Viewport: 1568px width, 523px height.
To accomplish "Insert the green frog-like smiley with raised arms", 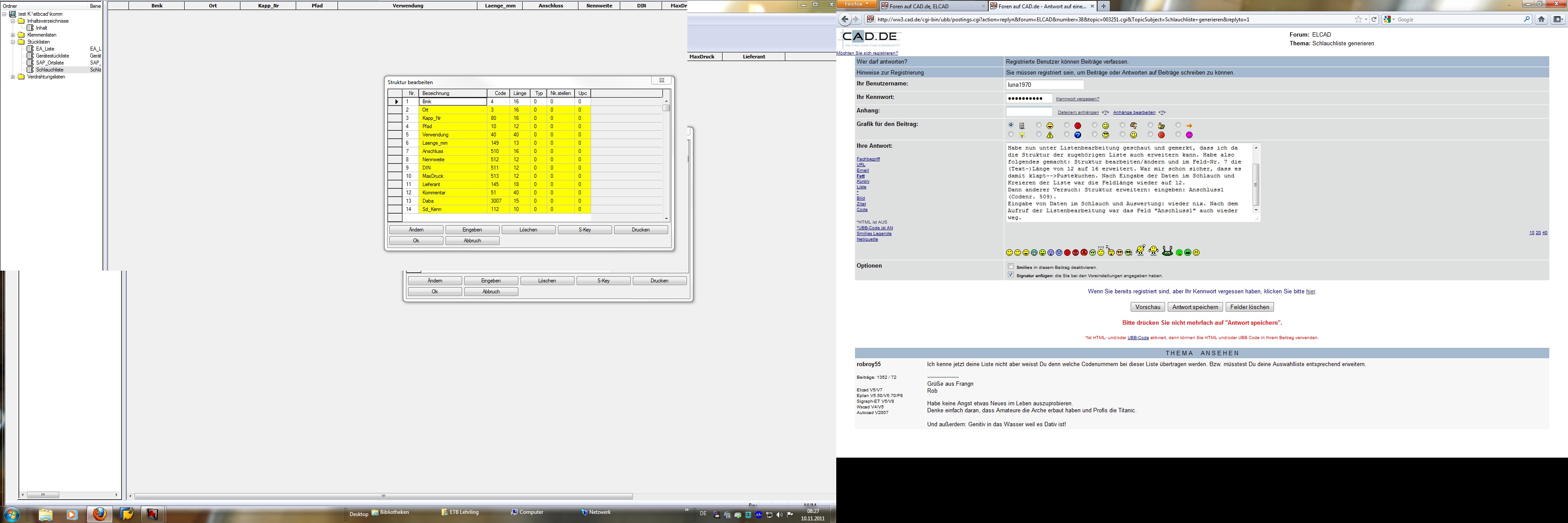I will pyautogui.click(x=1167, y=250).
